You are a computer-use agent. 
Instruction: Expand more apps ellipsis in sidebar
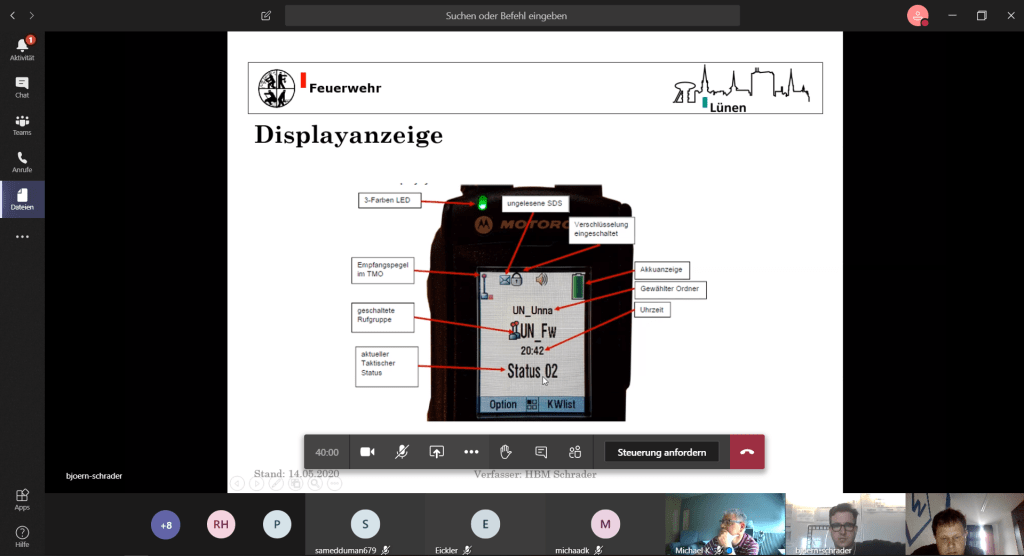(x=22, y=237)
